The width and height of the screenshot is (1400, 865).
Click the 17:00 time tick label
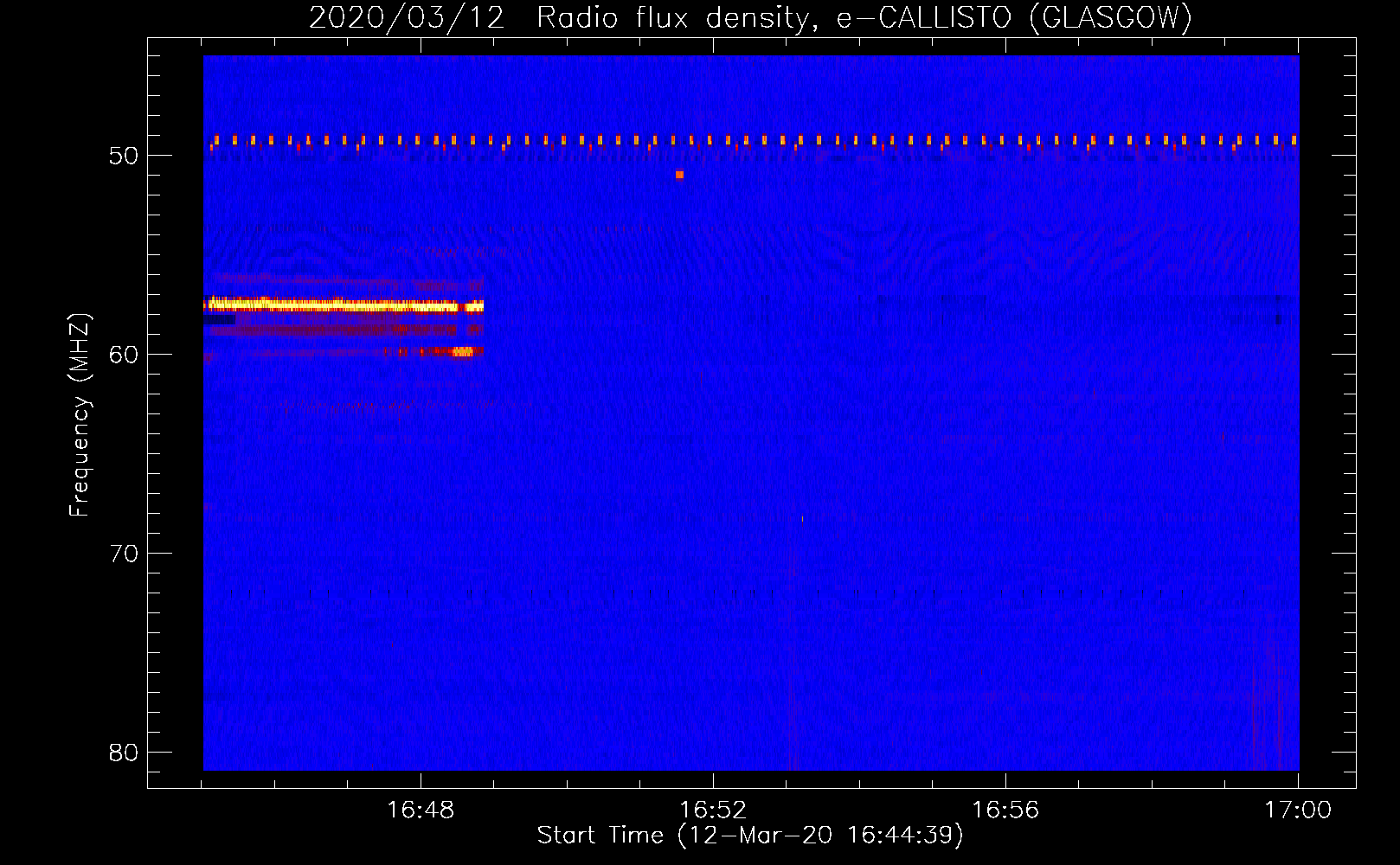pos(1298,811)
